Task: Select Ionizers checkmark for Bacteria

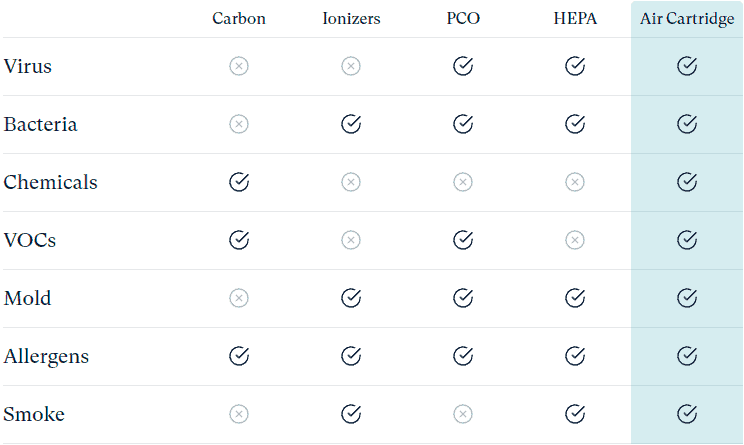Action: tap(351, 124)
